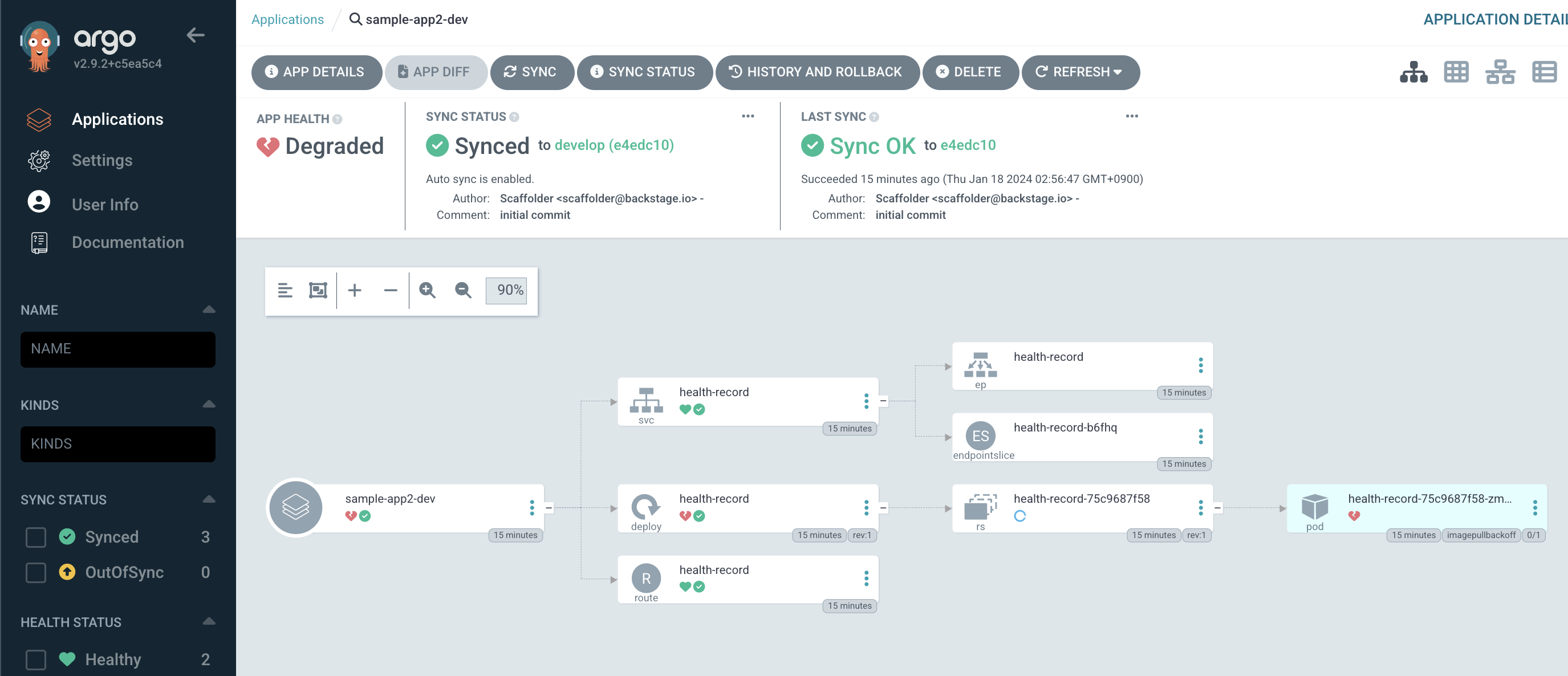Switch to the pods grid view icon
Viewport: 1568px width, 676px height.
click(x=1456, y=72)
